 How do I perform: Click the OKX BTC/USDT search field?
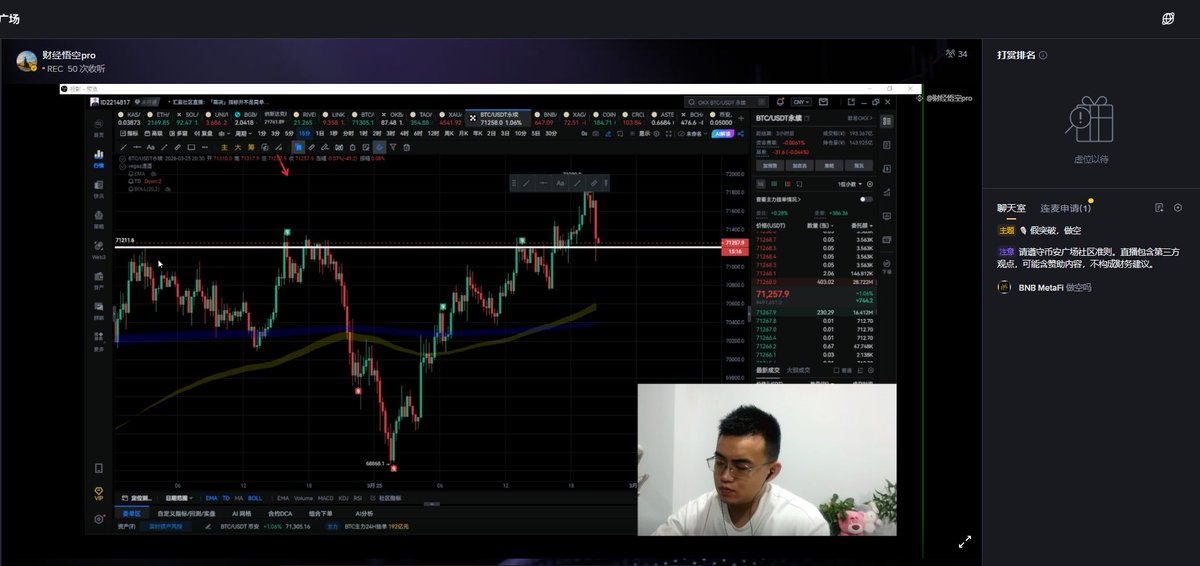[x=726, y=102]
